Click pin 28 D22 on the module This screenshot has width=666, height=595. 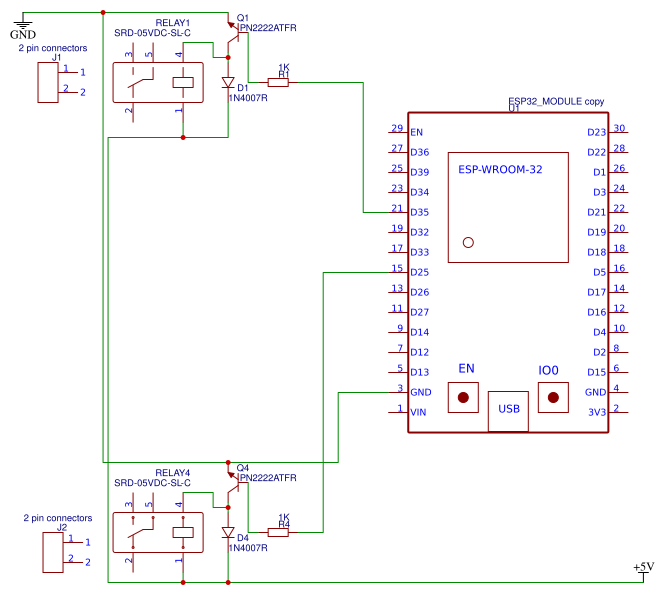pos(618,152)
